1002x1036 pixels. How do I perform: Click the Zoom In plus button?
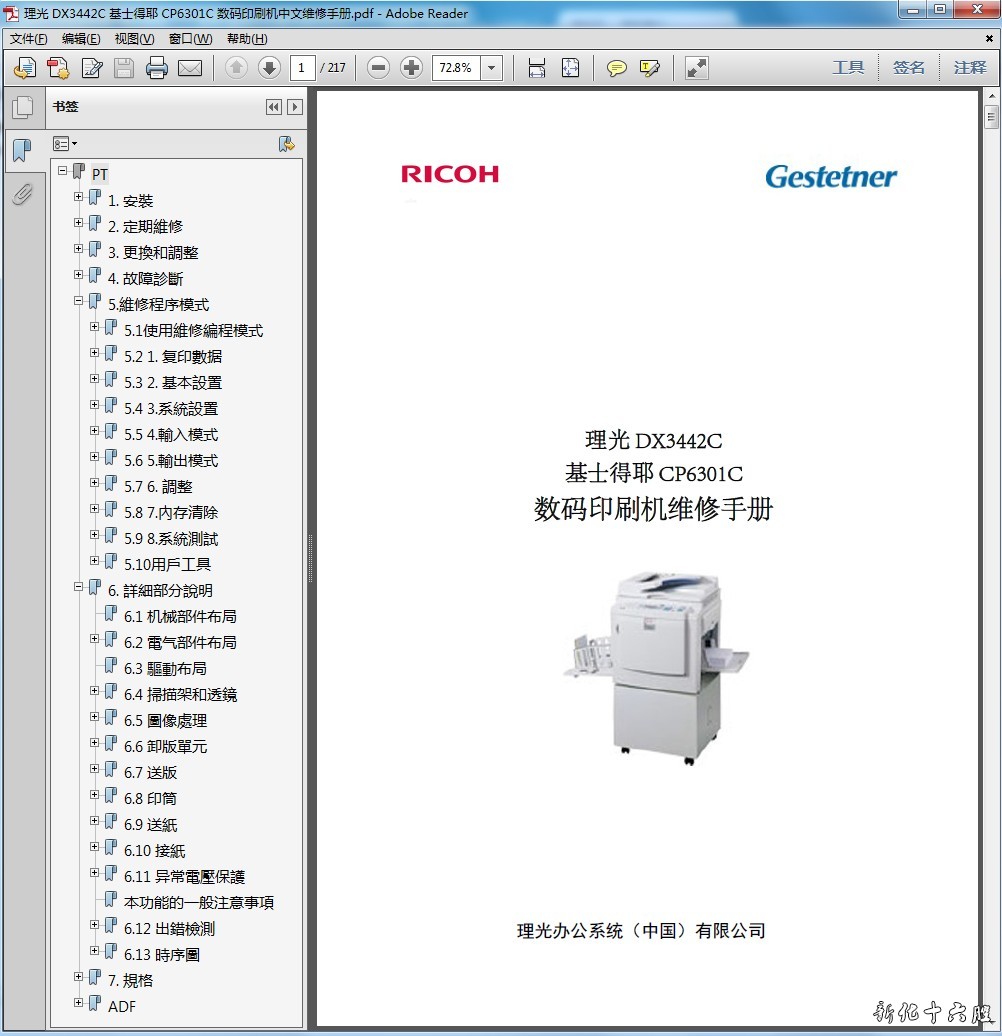pyautogui.click(x=411, y=68)
